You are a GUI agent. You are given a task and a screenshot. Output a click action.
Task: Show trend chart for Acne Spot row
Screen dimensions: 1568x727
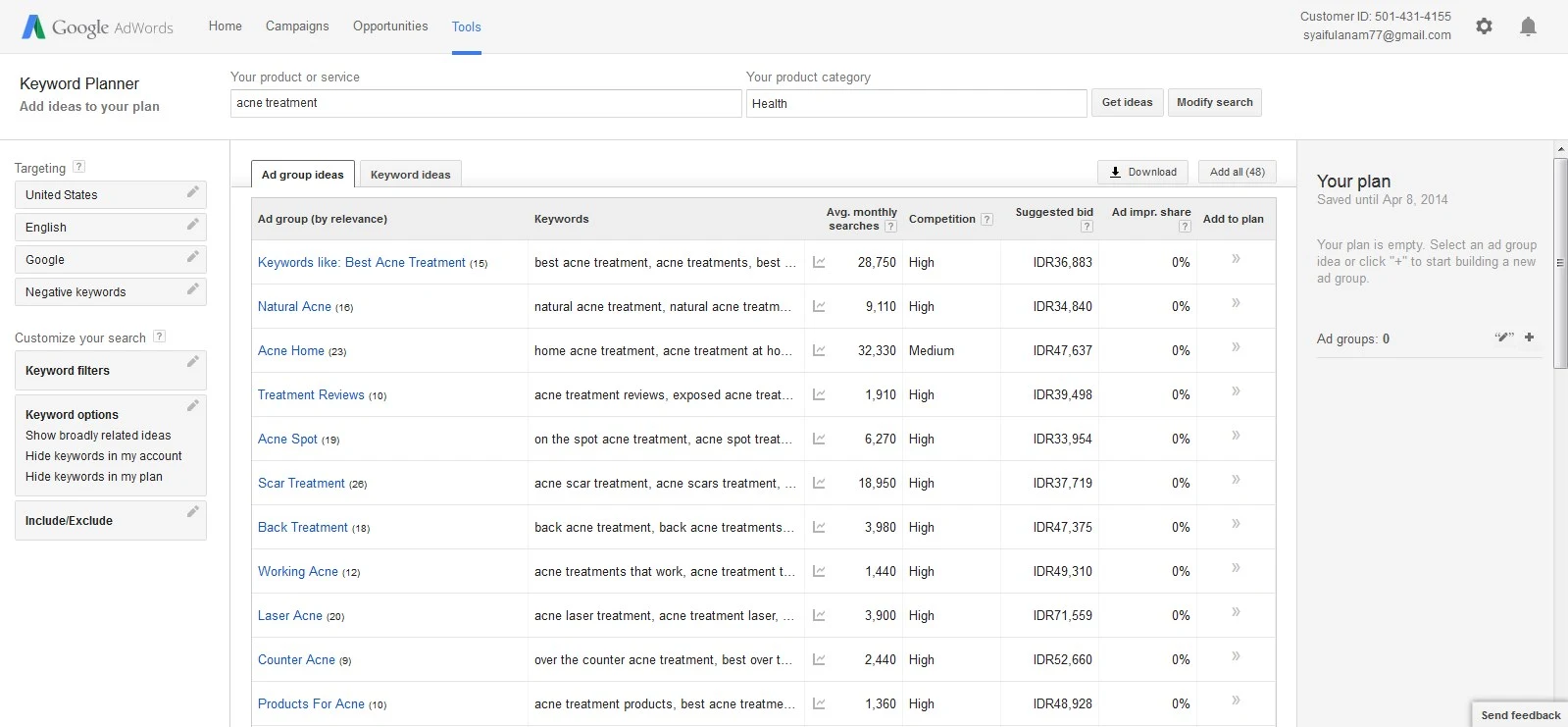[x=819, y=440]
